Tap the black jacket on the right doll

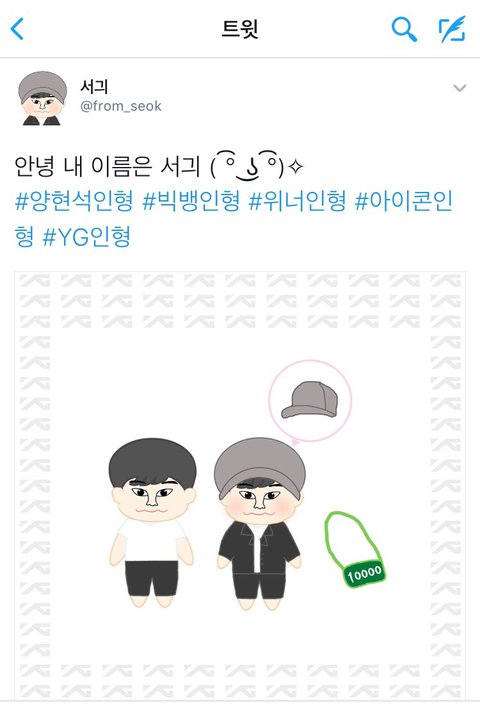pos(259,546)
